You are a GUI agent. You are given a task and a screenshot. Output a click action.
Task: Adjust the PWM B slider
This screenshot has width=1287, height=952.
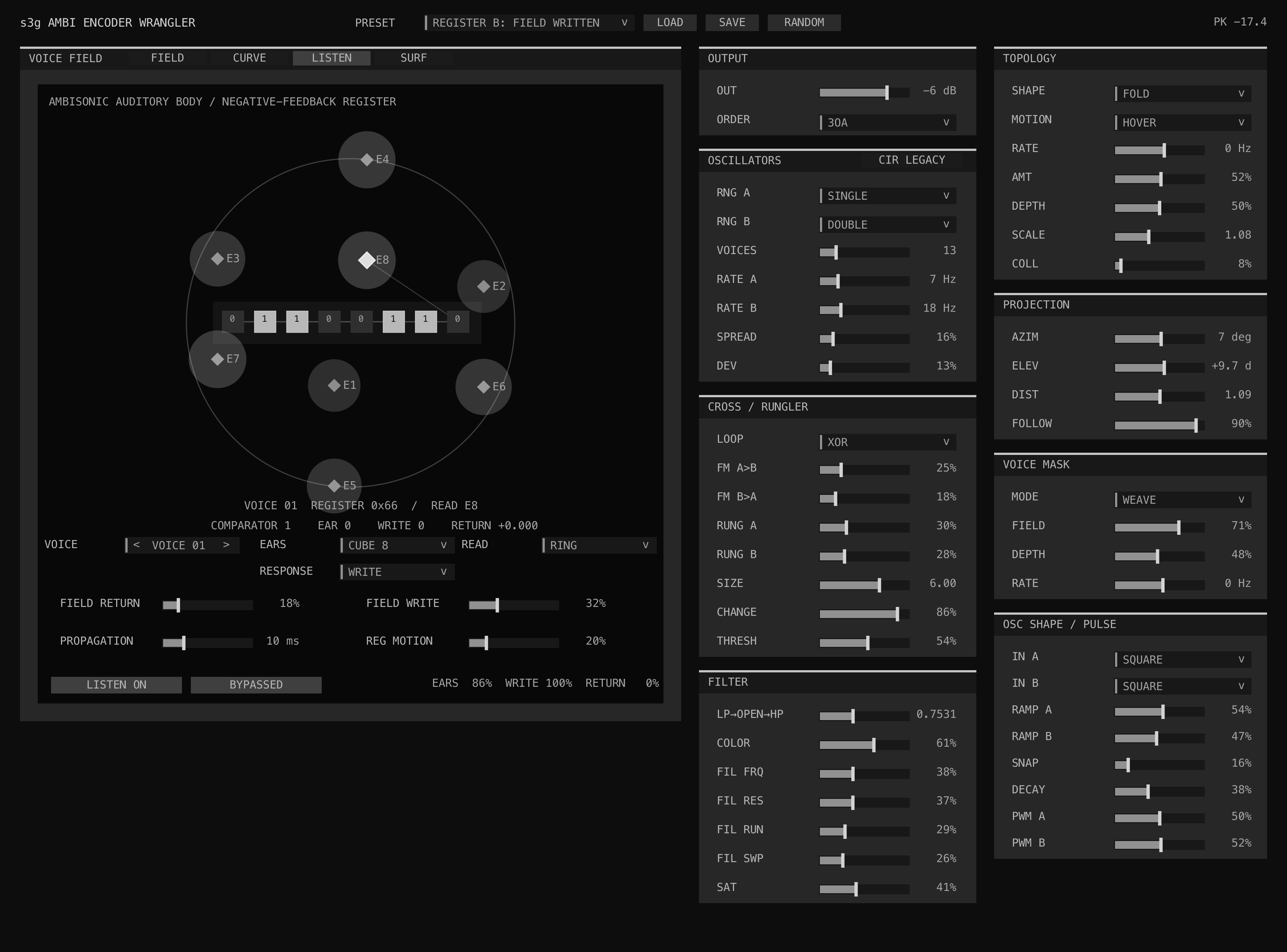[x=1159, y=845]
